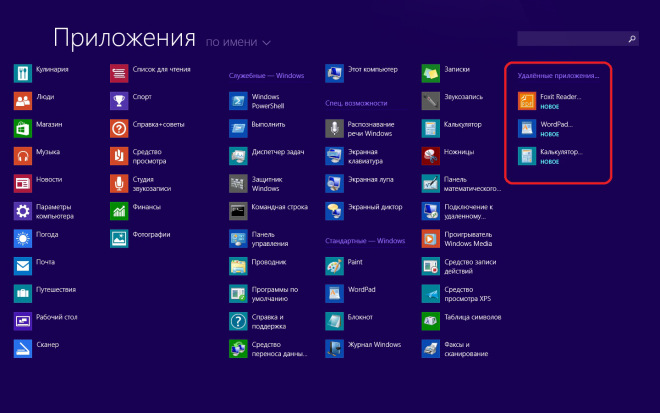Select the Служебные — Windows group header

(x=266, y=76)
